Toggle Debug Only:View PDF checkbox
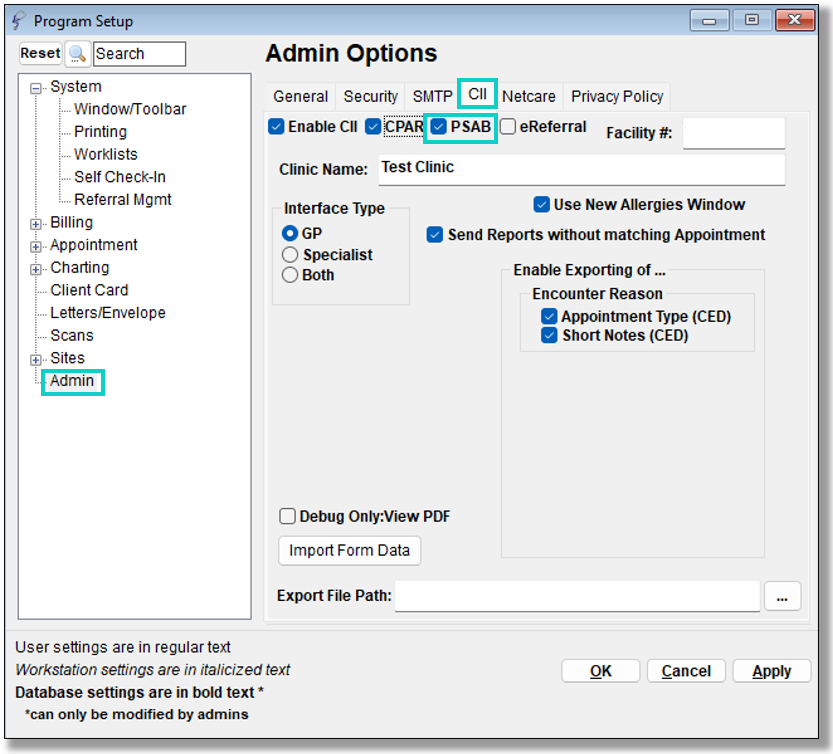This screenshot has height=754, width=833. click(288, 517)
